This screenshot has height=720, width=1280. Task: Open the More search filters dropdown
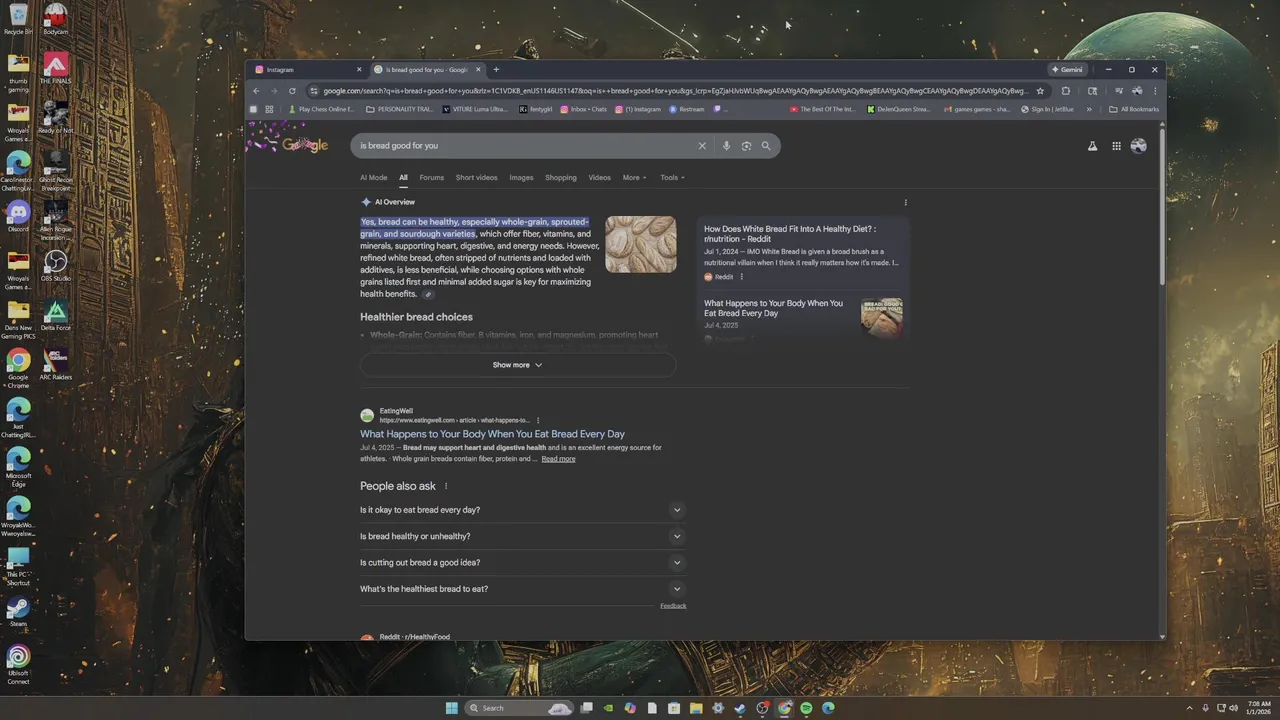coord(634,178)
